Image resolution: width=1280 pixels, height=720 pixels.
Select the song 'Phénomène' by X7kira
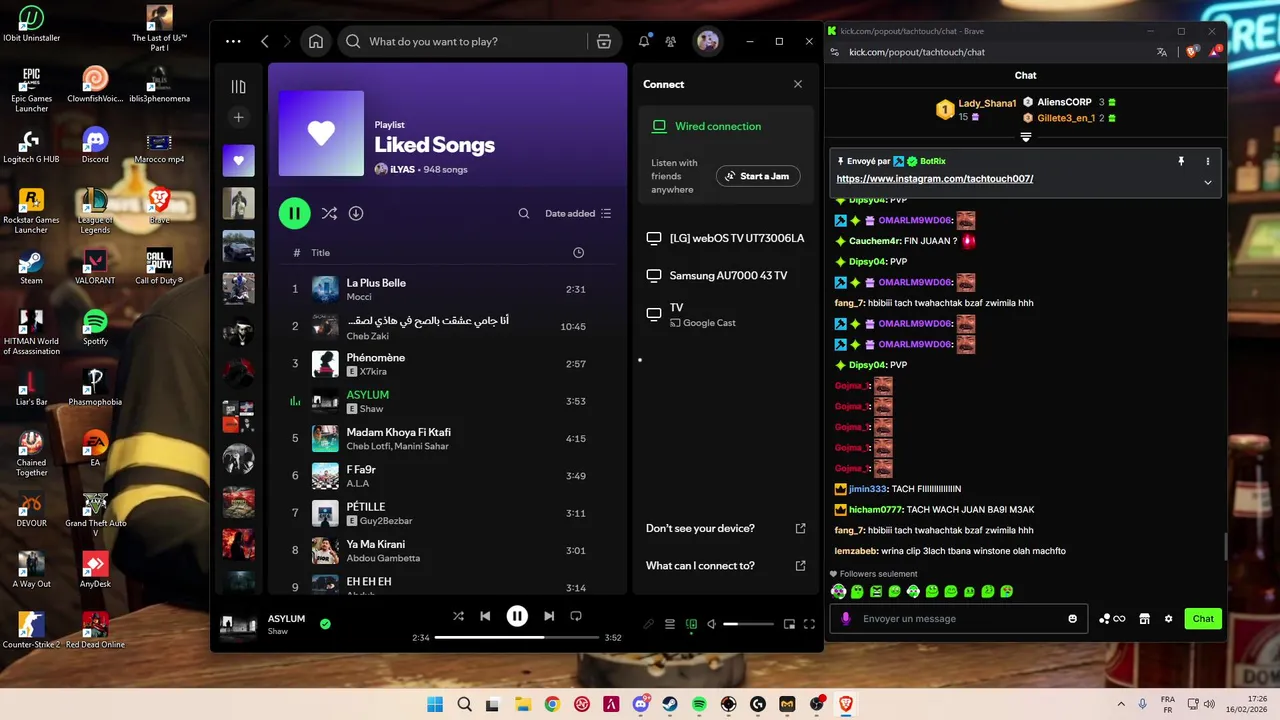(447, 364)
